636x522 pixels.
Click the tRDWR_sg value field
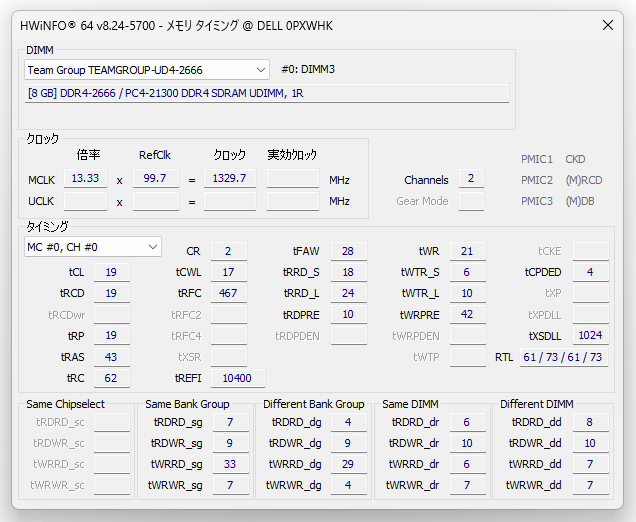(x=231, y=443)
